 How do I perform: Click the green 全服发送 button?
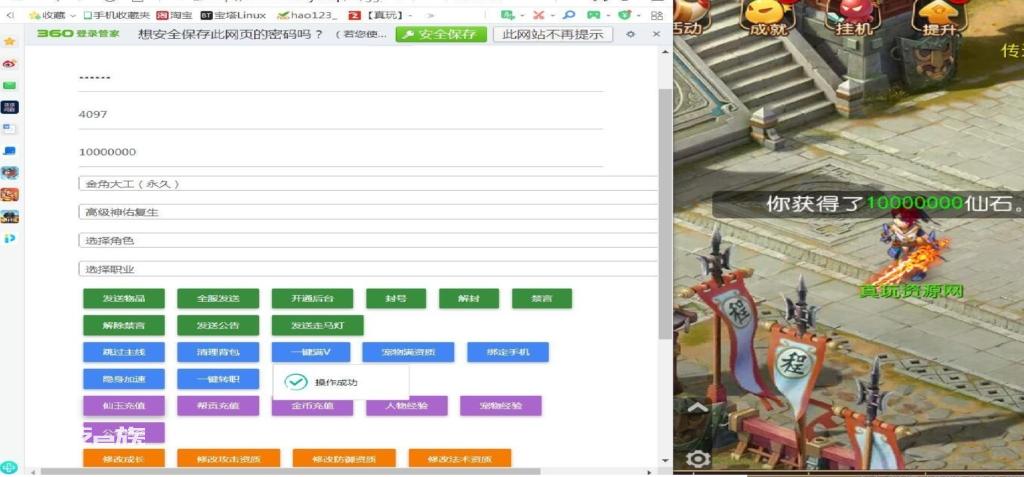tap(218, 299)
